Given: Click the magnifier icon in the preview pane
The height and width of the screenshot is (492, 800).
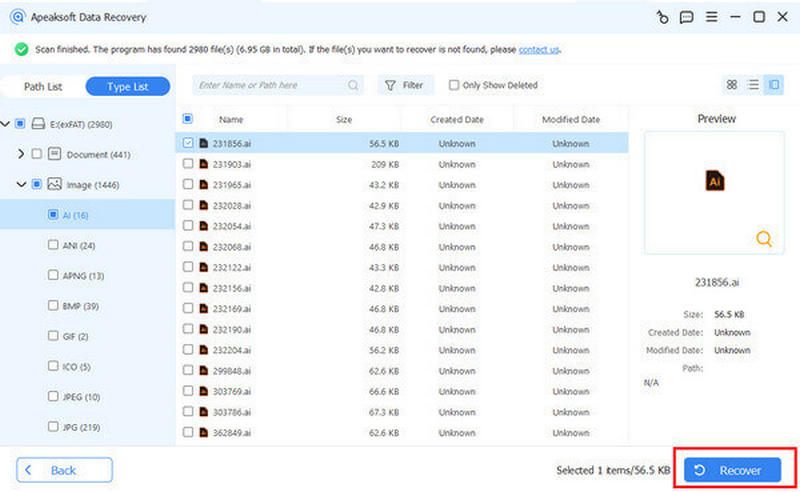Looking at the screenshot, I should (764, 239).
